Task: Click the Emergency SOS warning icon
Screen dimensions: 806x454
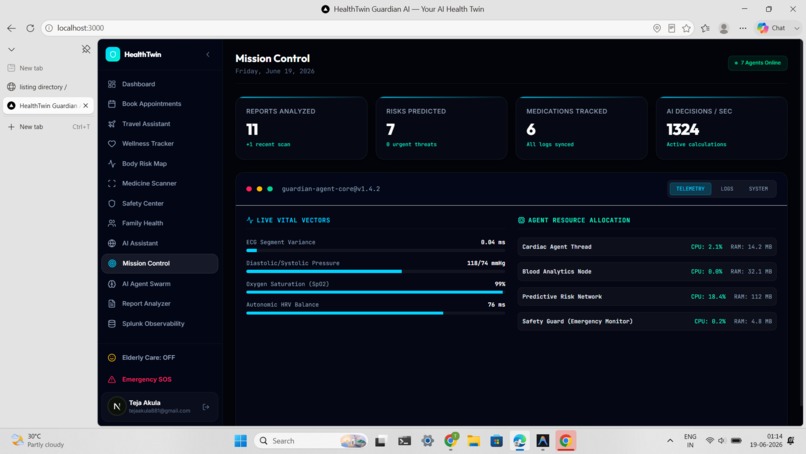Action: (112, 379)
